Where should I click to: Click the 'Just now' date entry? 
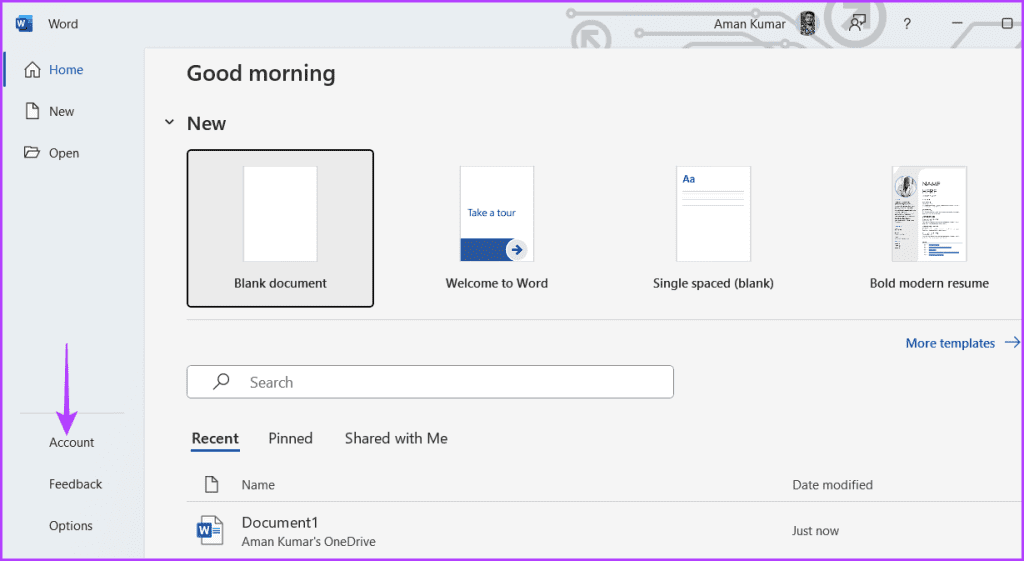tap(816, 531)
